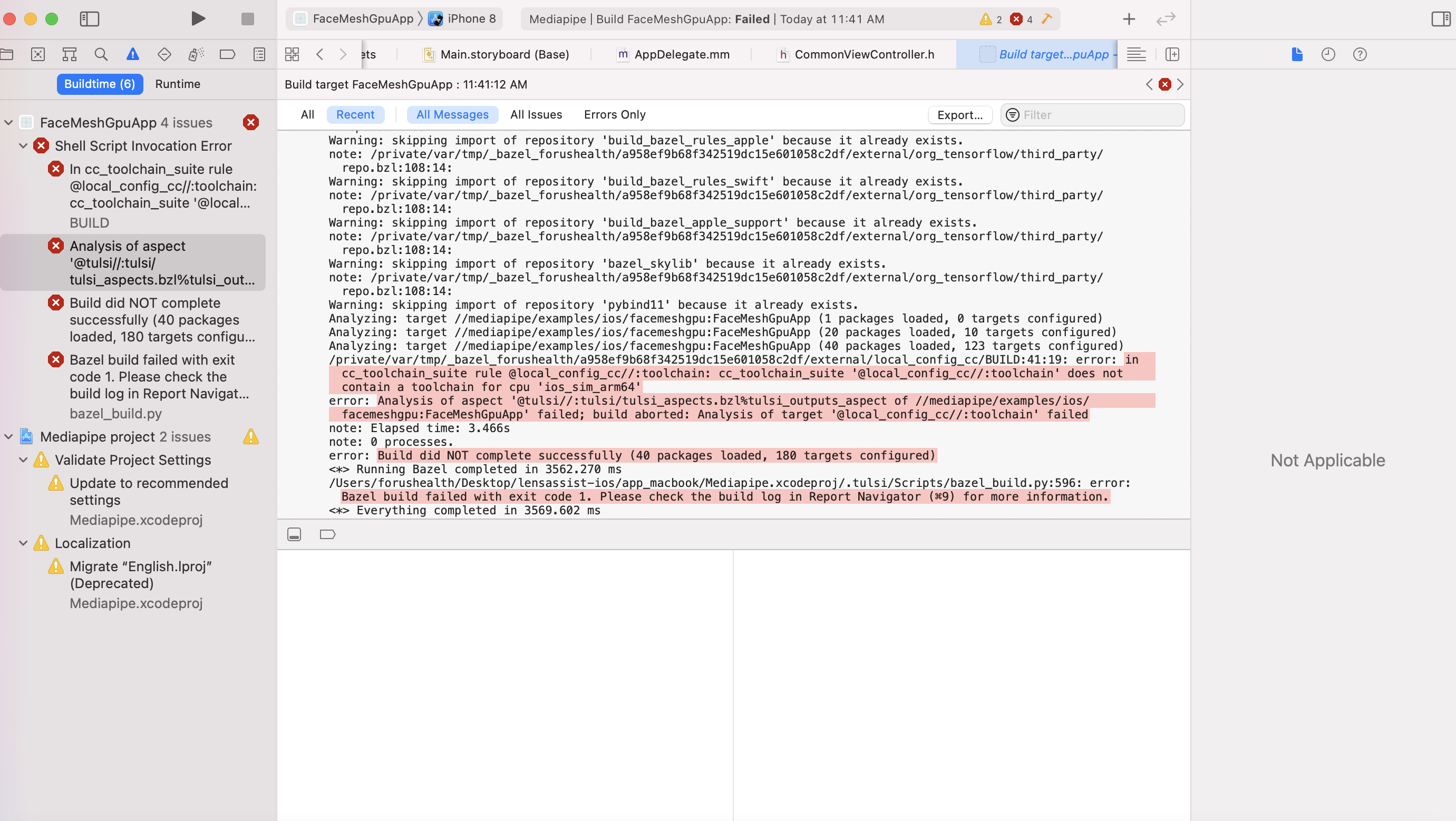Viewport: 1456px width, 821px height.
Task: Open the Project Navigator folder icon
Action: click(x=7, y=54)
